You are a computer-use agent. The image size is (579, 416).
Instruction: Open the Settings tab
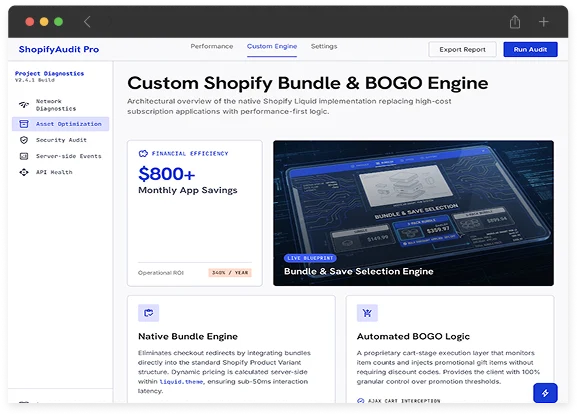tap(324, 47)
